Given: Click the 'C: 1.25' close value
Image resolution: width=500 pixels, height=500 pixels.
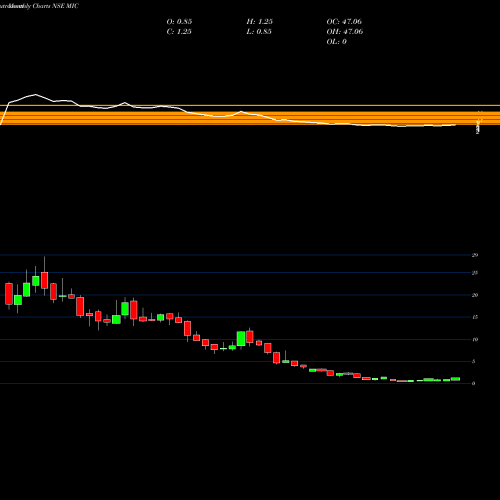Looking at the screenshot, I should pos(179,32).
